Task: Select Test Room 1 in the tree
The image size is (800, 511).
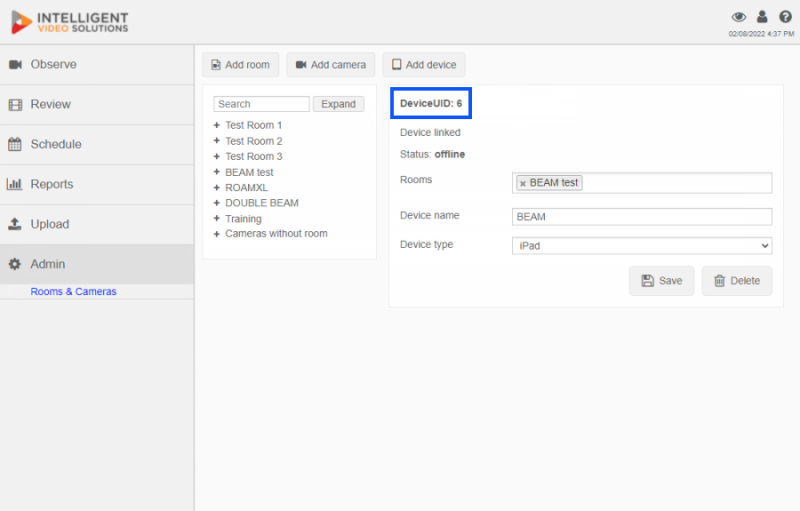Action: 254,125
